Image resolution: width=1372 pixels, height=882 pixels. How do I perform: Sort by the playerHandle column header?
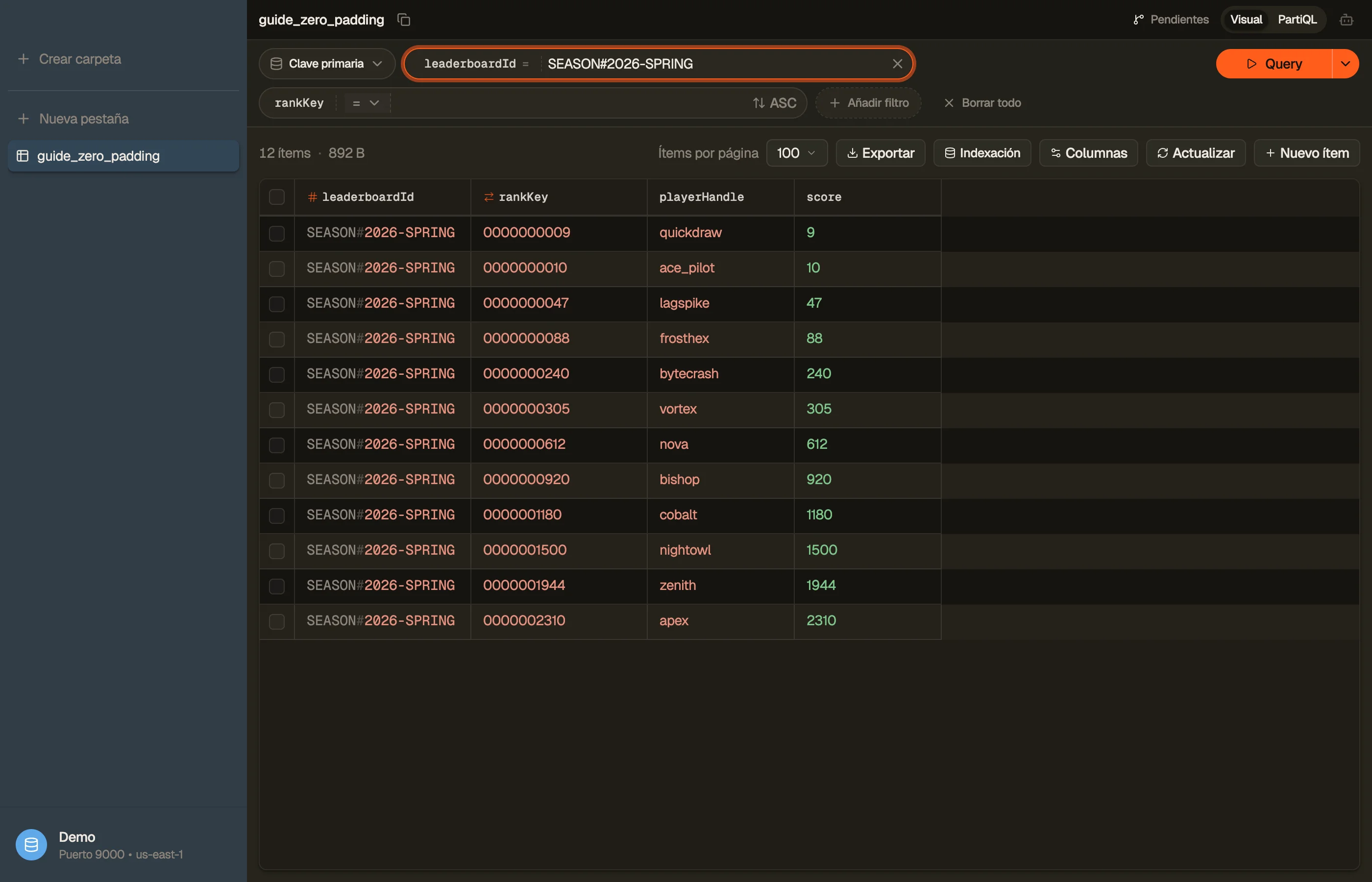pos(720,197)
